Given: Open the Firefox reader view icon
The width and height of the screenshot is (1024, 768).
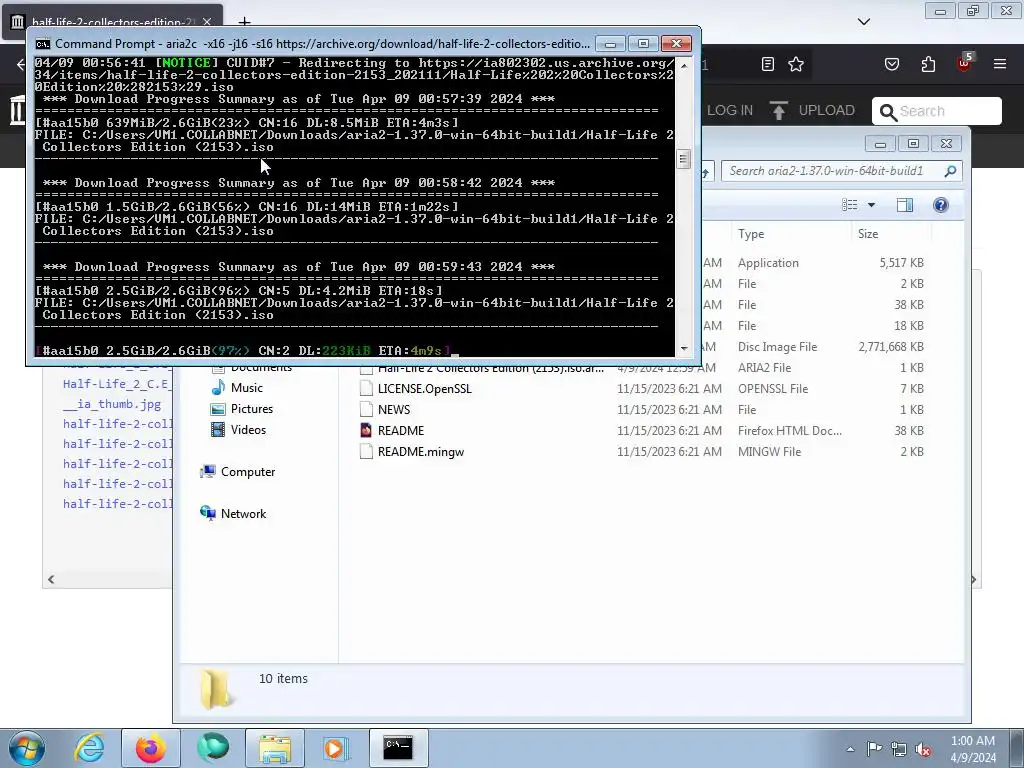Looking at the screenshot, I should point(768,64).
